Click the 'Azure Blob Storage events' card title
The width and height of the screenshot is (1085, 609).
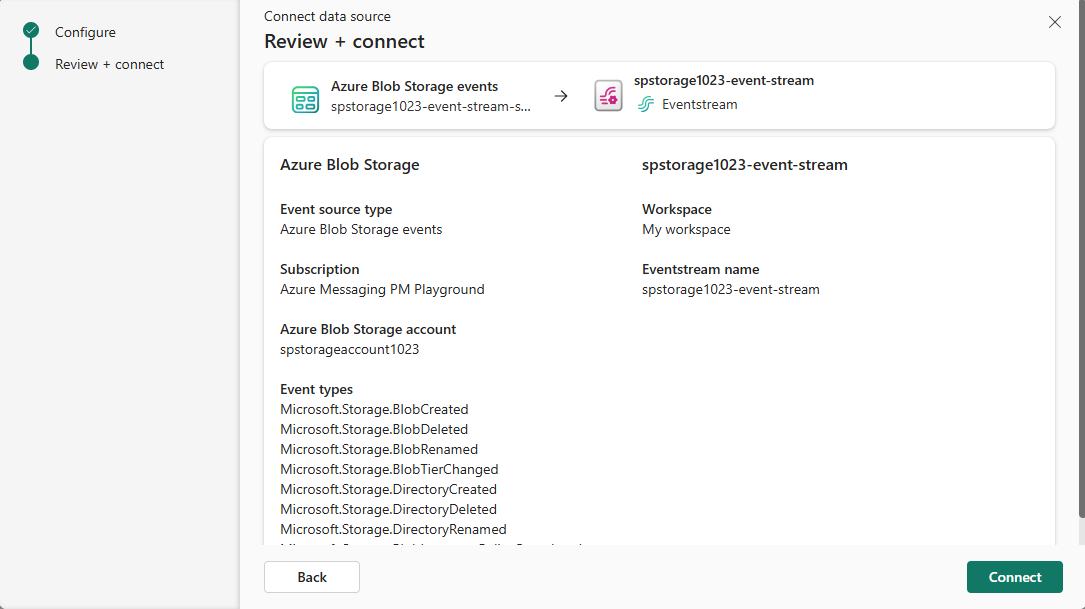pos(414,86)
